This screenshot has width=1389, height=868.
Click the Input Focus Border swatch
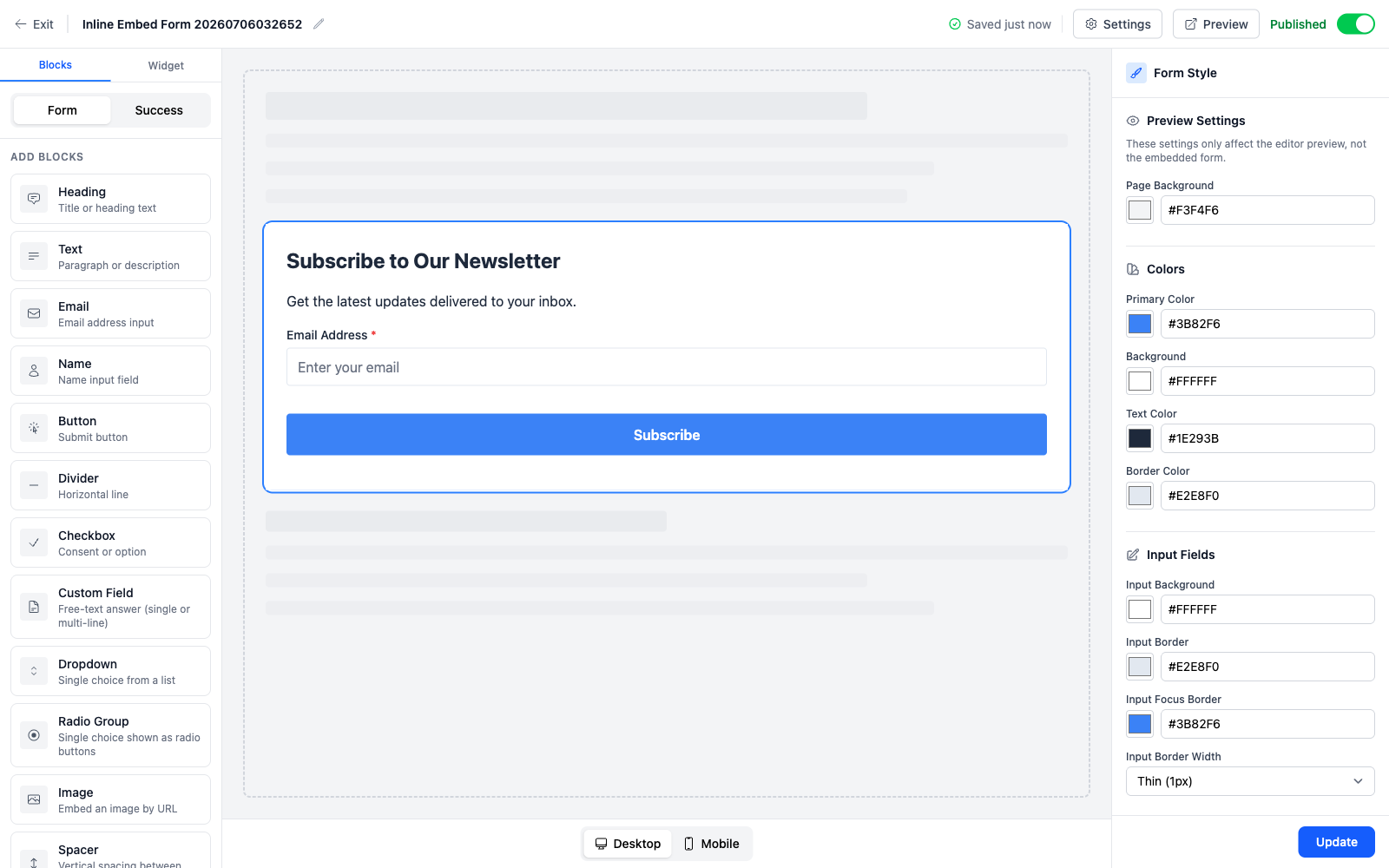click(1140, 724)
